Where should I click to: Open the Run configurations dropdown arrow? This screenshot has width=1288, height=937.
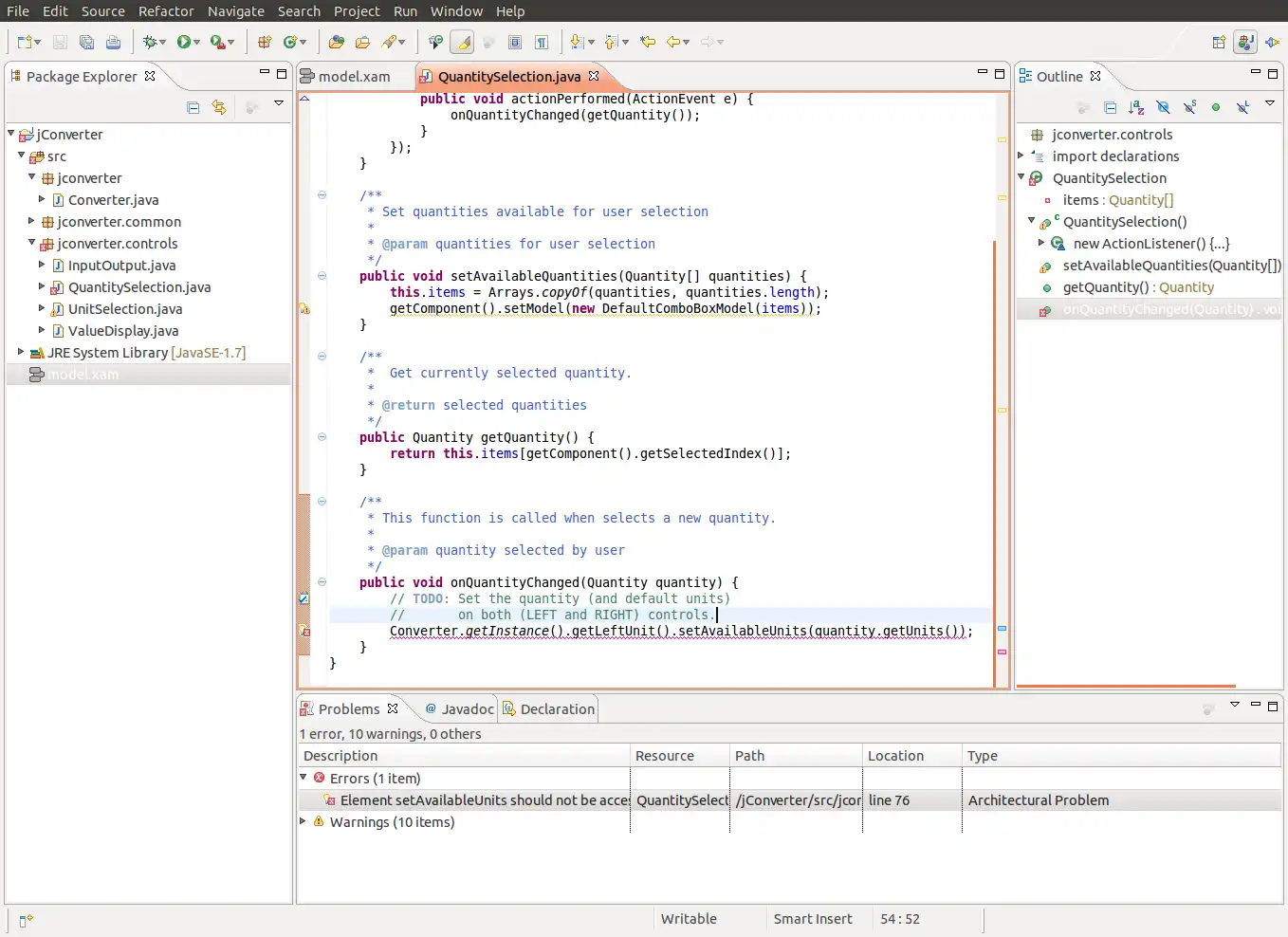click(196, 42)
